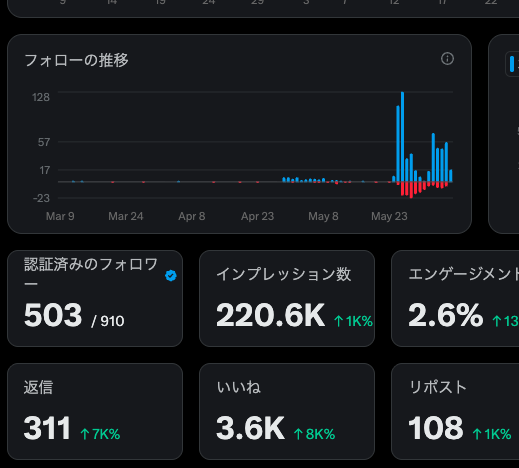Click the 220.6K impressions value
The image size is (519, 468).
pos(270,315)
